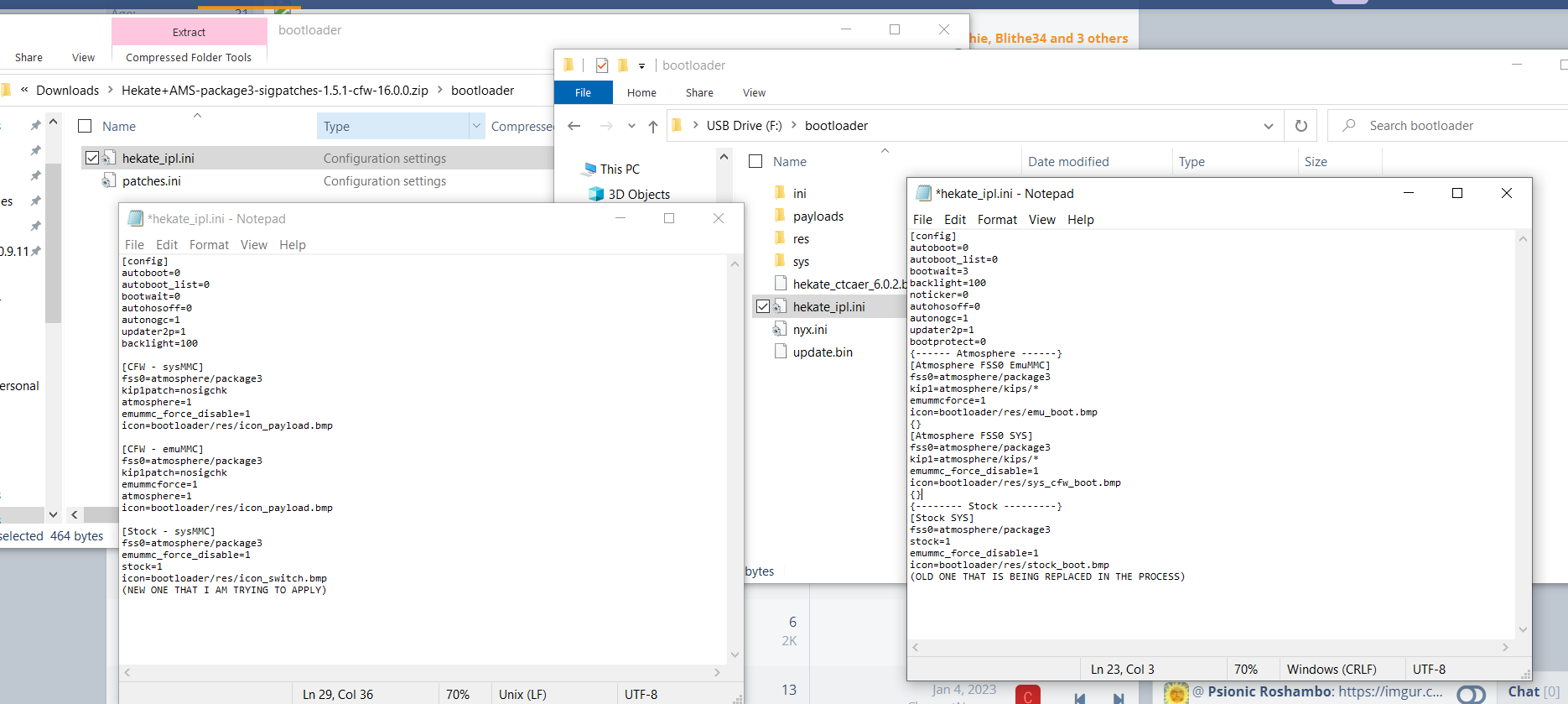Screen dimensions: 1568x704
Task: Open the Type column filter dropdown
Action: point(476,126)
